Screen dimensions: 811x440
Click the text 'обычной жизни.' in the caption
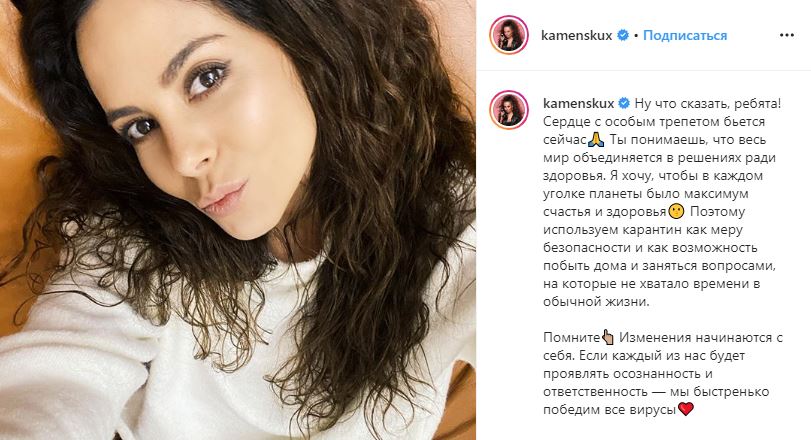pos(596,302)
